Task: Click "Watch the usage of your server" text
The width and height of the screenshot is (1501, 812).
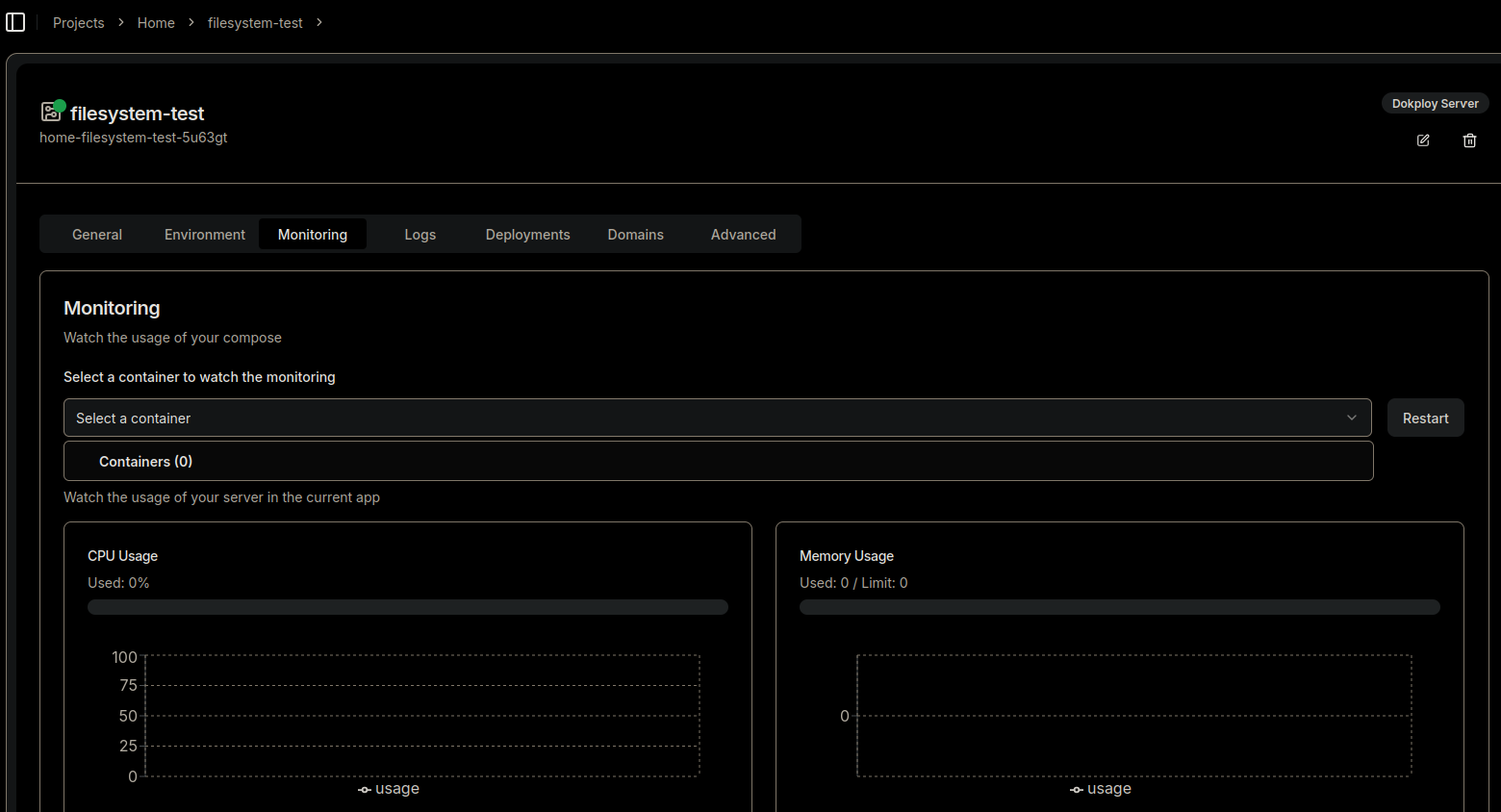Action: (221, 497)
